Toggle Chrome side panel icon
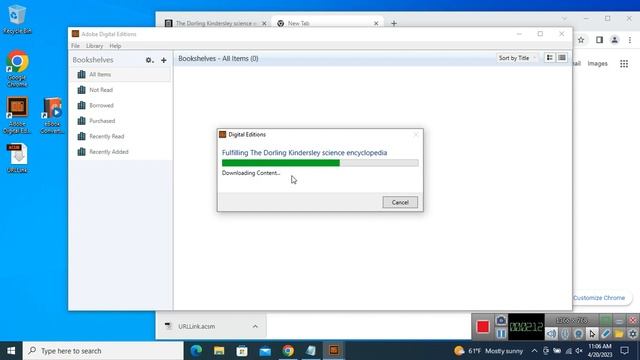 (x=599, y=40)
